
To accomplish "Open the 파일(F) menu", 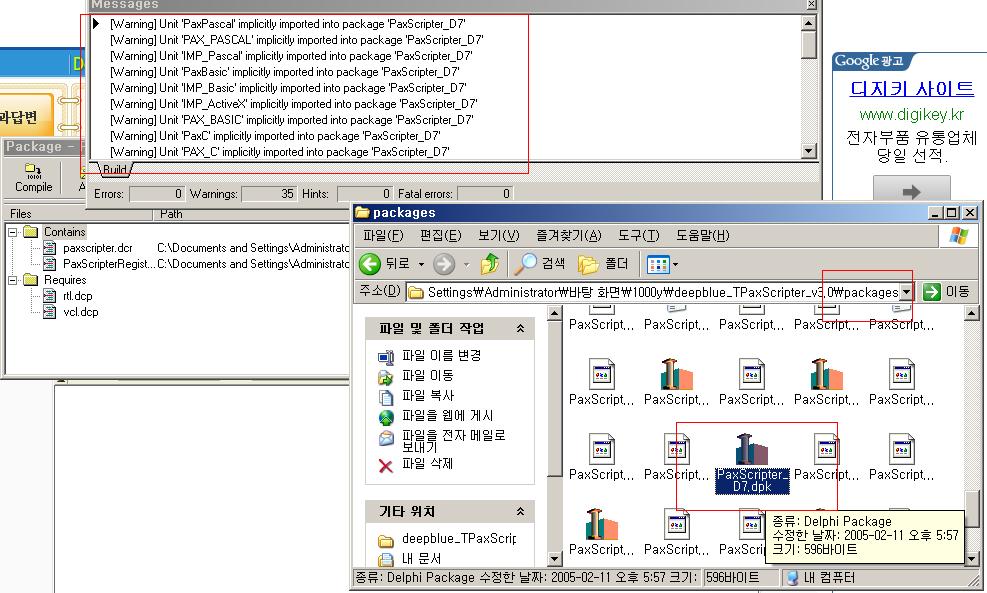I will tap(382, 236).
